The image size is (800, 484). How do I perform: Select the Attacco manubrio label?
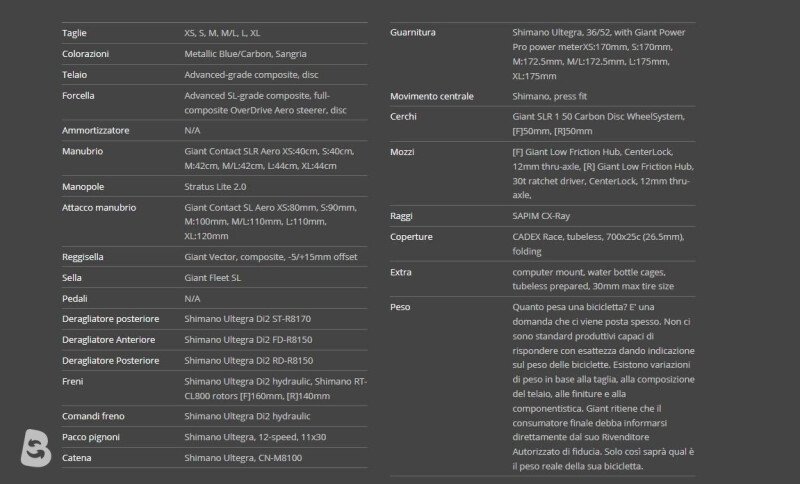tap(99, 208)
